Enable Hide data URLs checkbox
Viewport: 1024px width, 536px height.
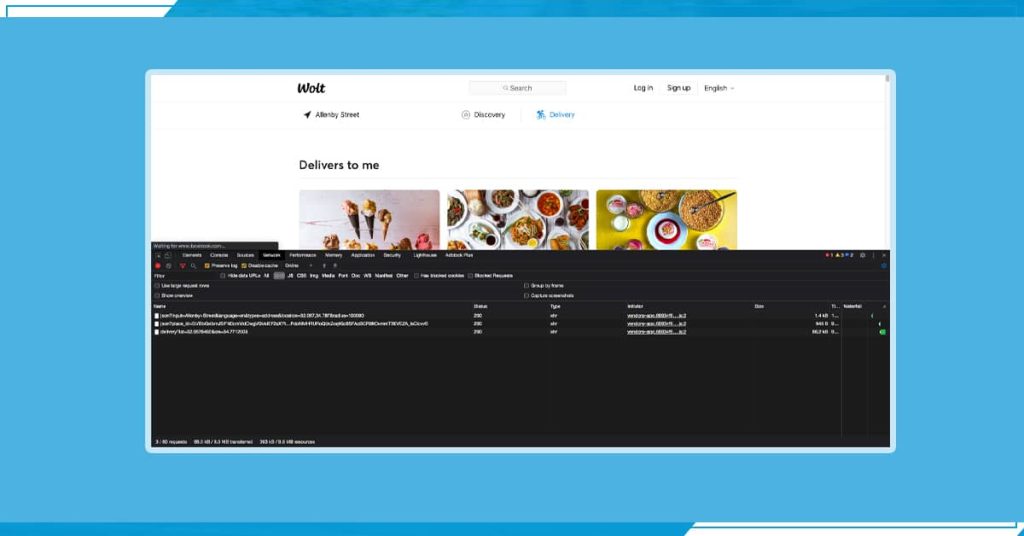[223, 275]
